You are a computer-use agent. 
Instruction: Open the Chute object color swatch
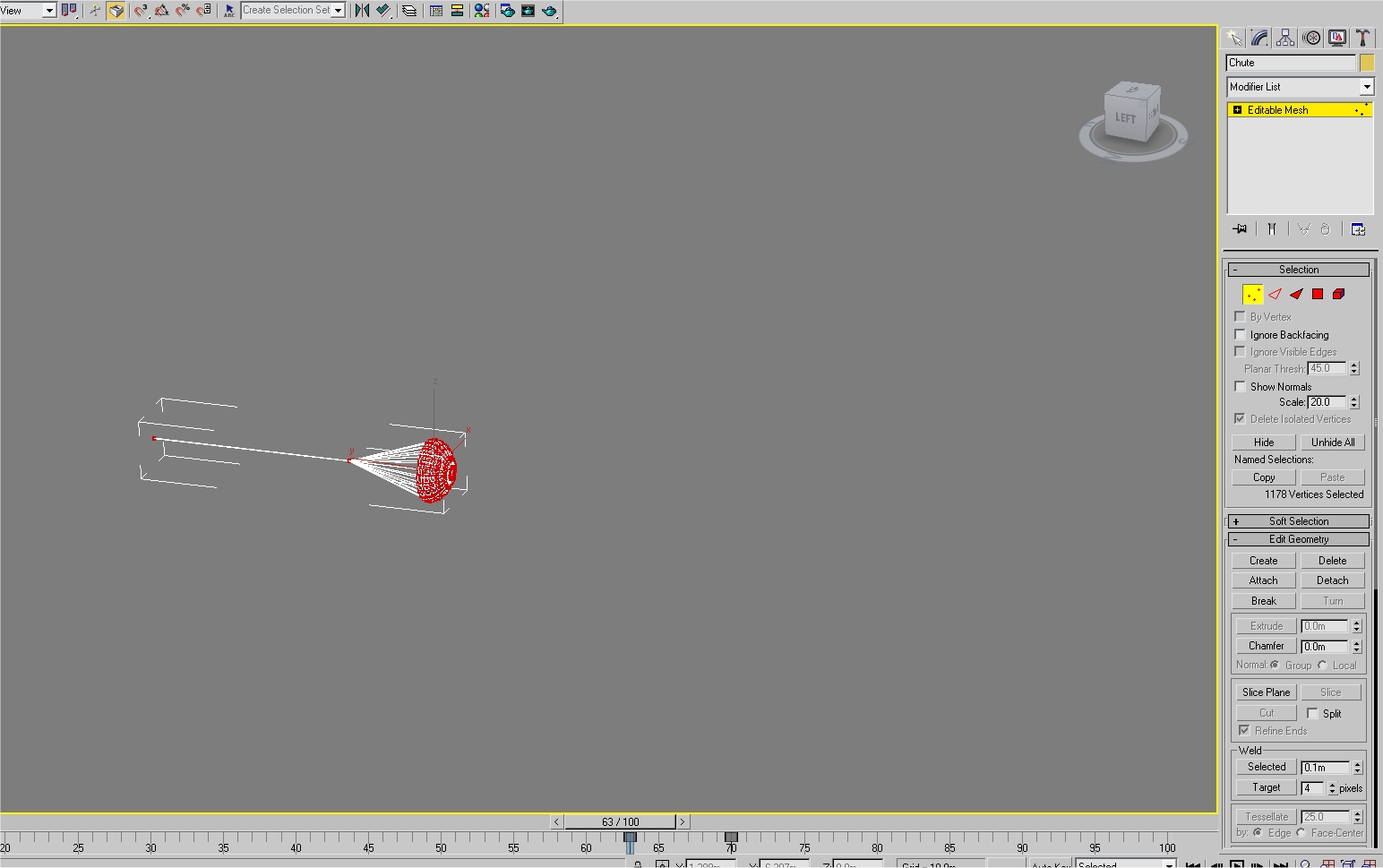pos(1367,63)
